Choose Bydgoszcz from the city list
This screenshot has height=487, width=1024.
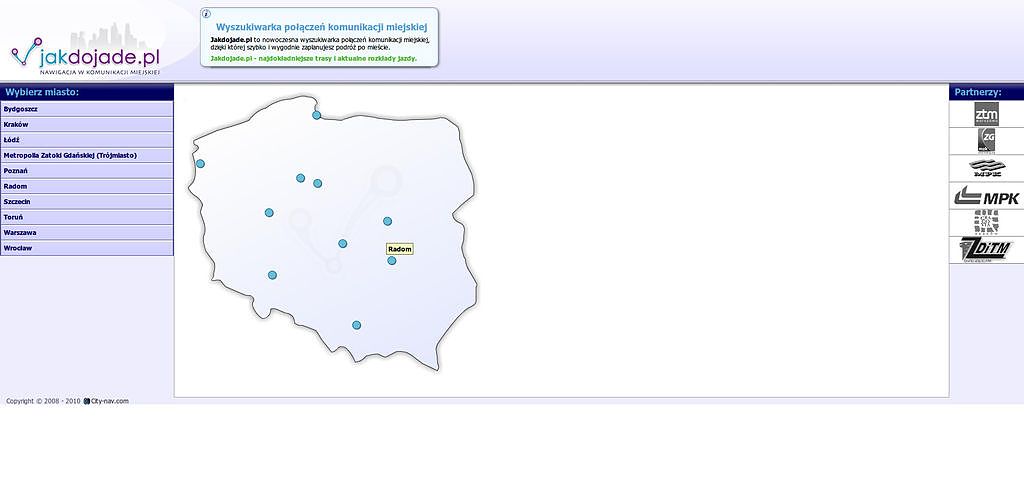(x=87, y=109)
